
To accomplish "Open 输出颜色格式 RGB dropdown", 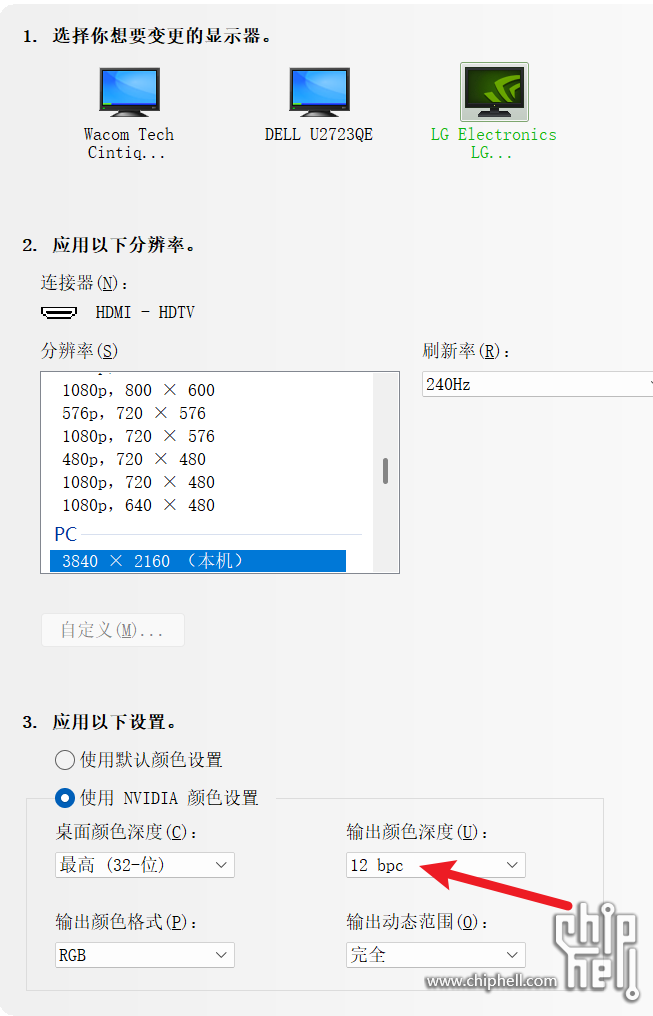I will tap(145, 955).
